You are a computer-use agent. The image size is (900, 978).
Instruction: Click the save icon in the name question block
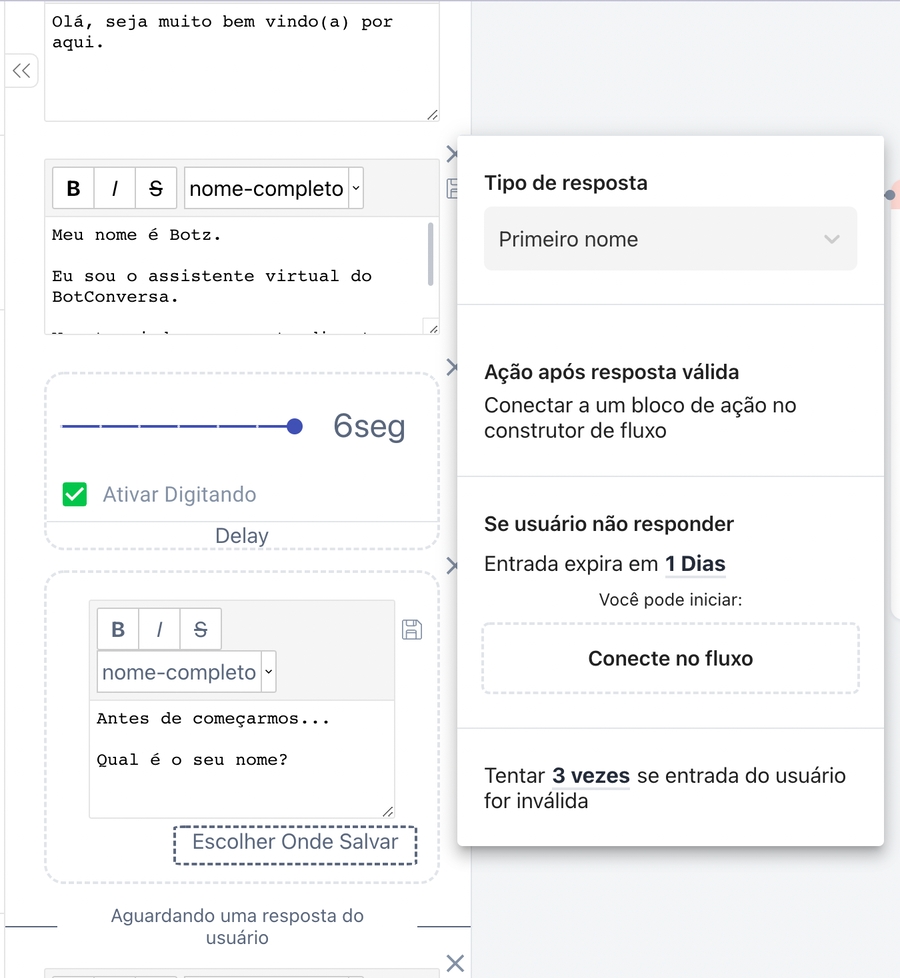411,629
